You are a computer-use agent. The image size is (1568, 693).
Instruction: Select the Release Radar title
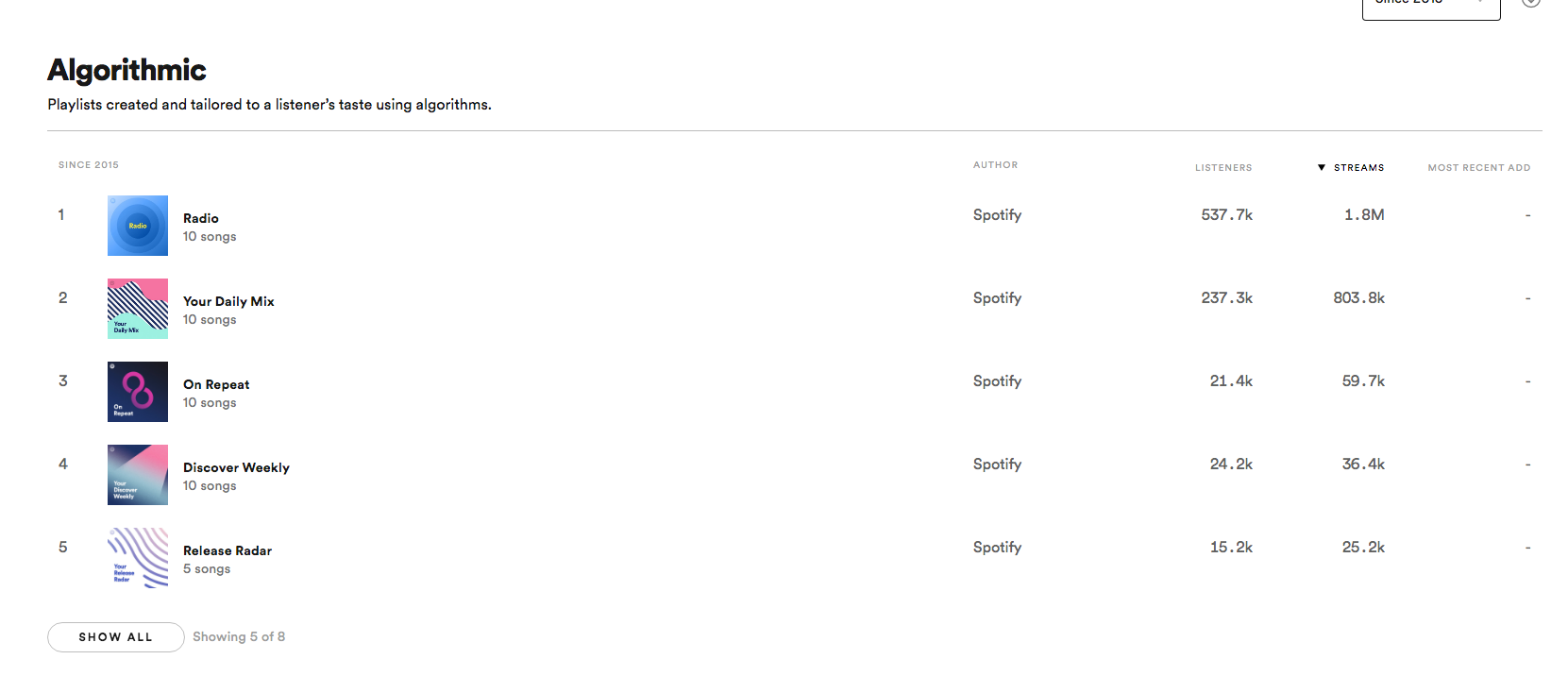point(228,550)
